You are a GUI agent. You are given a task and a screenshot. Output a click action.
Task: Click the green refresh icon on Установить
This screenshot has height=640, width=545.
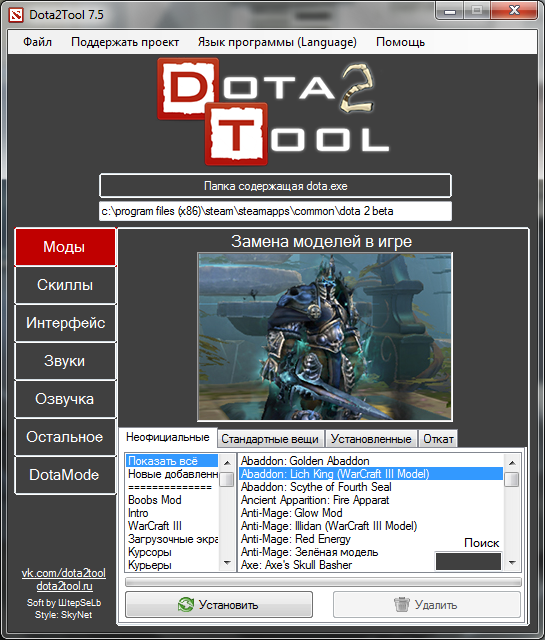coord(186,604)
